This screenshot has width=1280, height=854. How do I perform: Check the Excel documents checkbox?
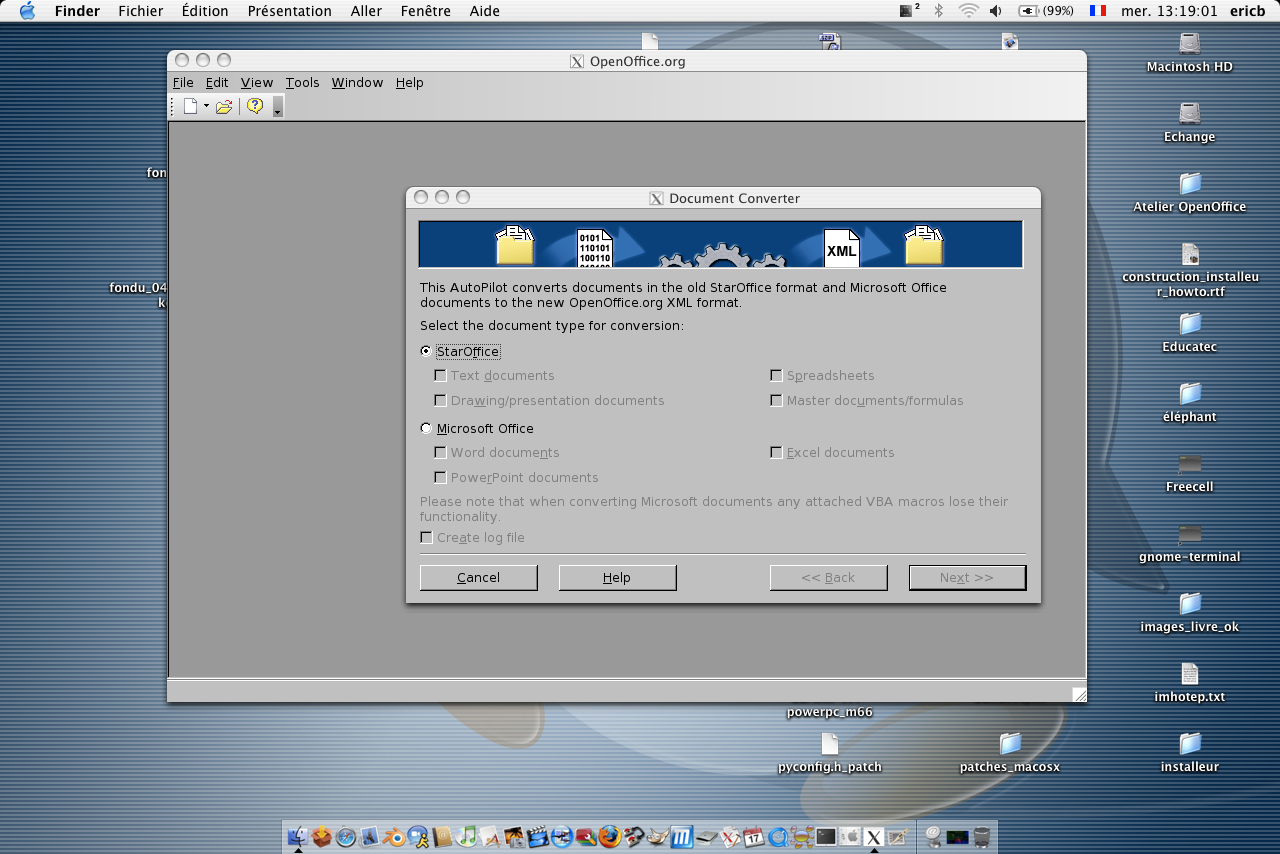coord(776,453)
